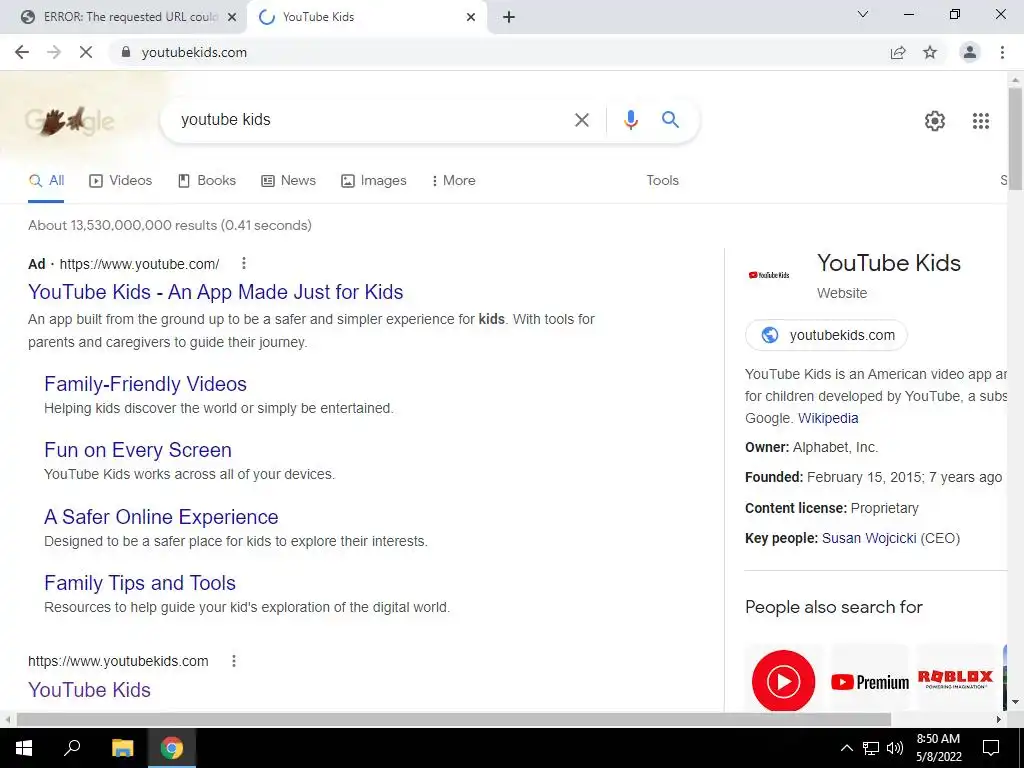Open the Family-Friendly Videos link
This screenshot has width=1024, height=768.
click(145, 384)
